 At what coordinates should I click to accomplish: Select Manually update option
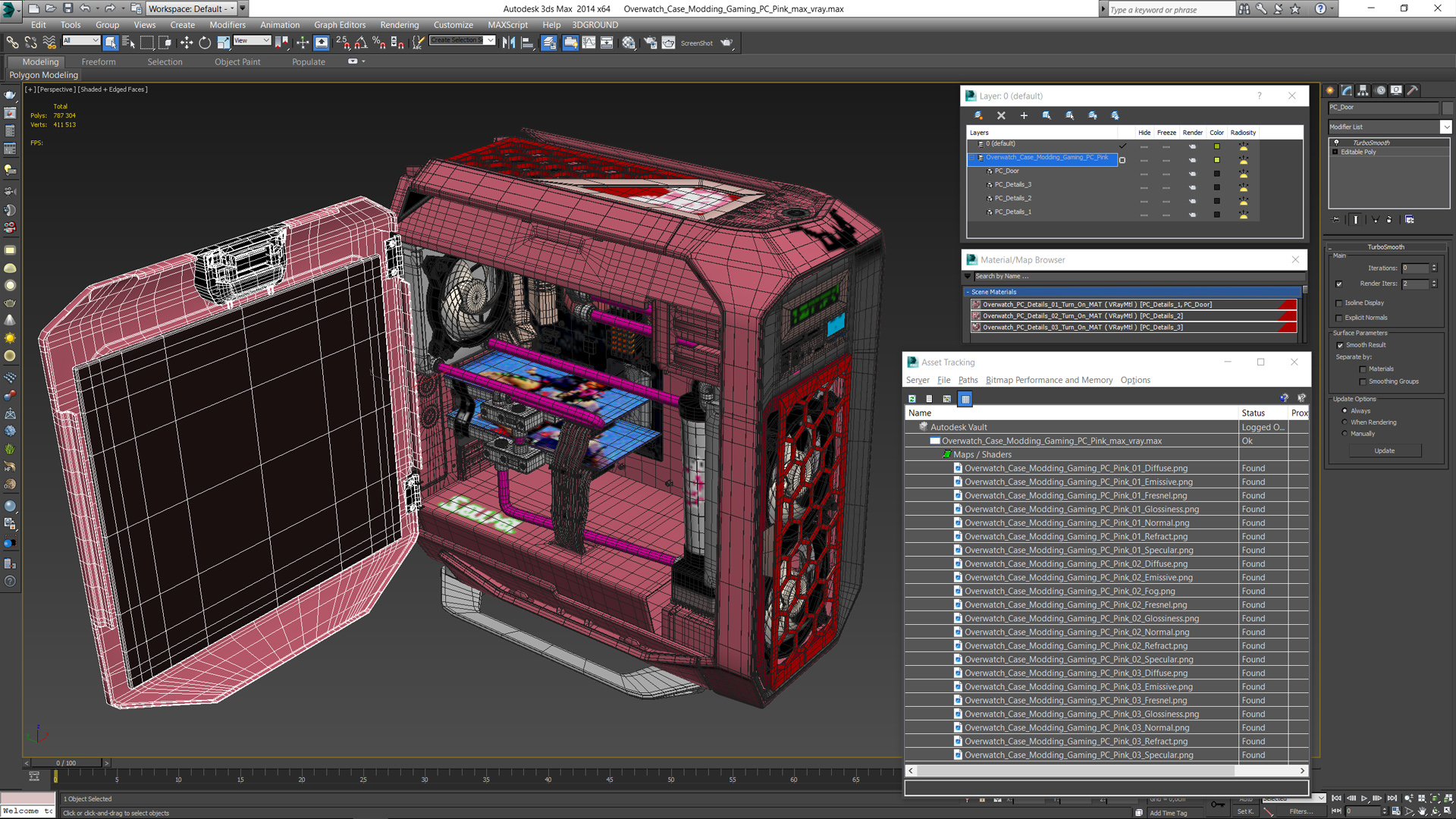coord(1345,434)
